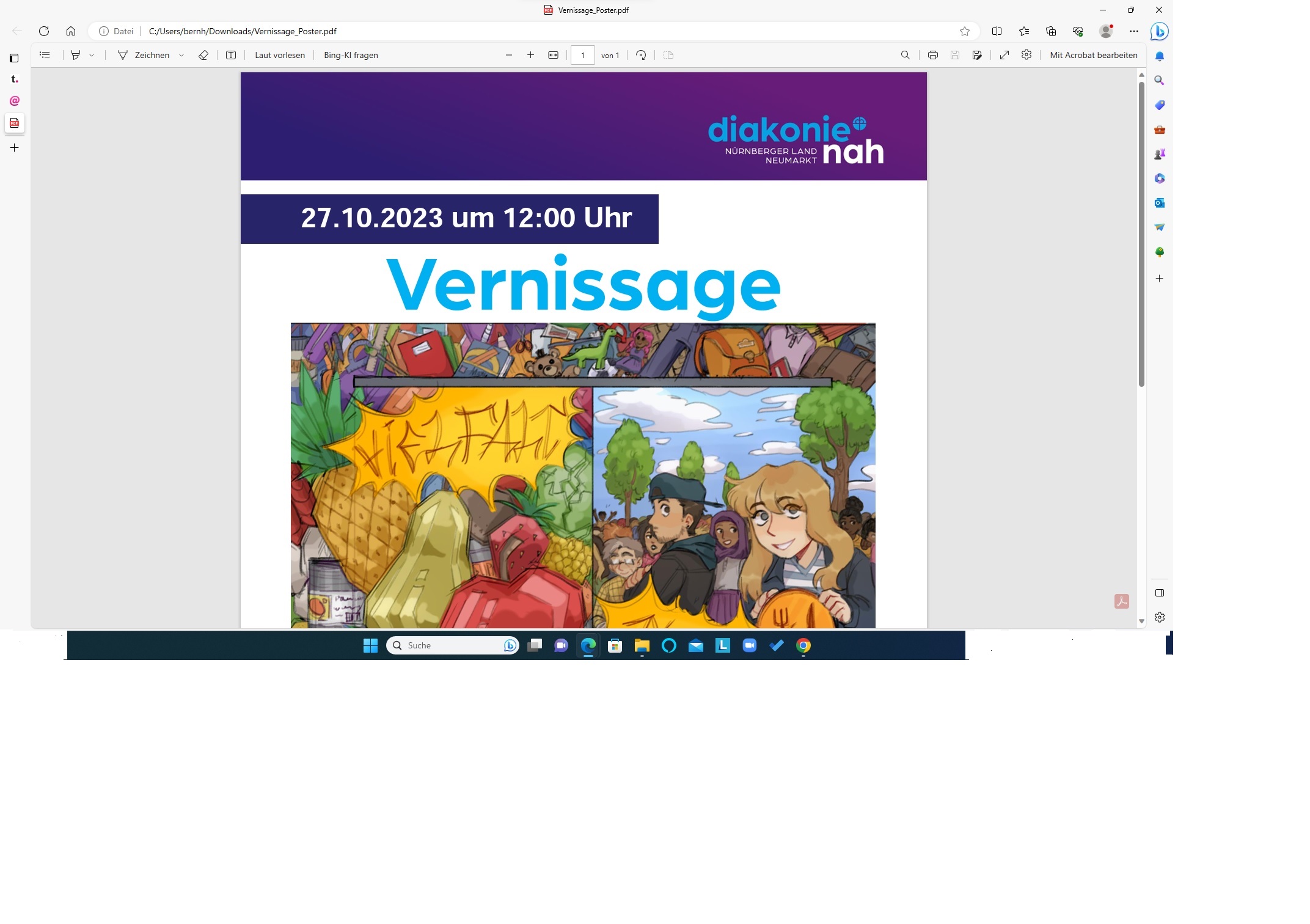Toggle favorite star in address bar

[x=965, y=31]
